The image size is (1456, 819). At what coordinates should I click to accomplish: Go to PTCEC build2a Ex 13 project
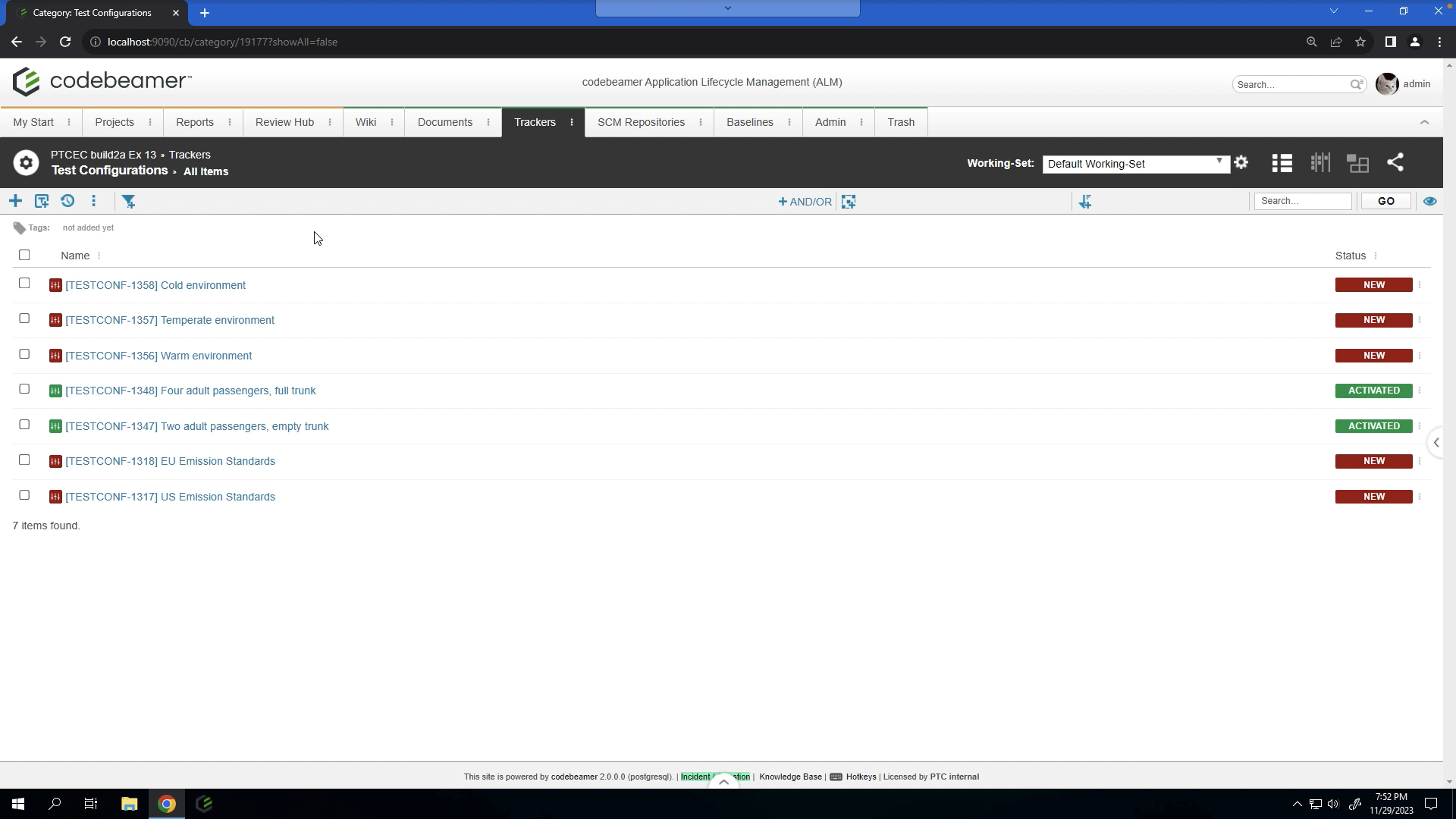(x=103, y=155)
